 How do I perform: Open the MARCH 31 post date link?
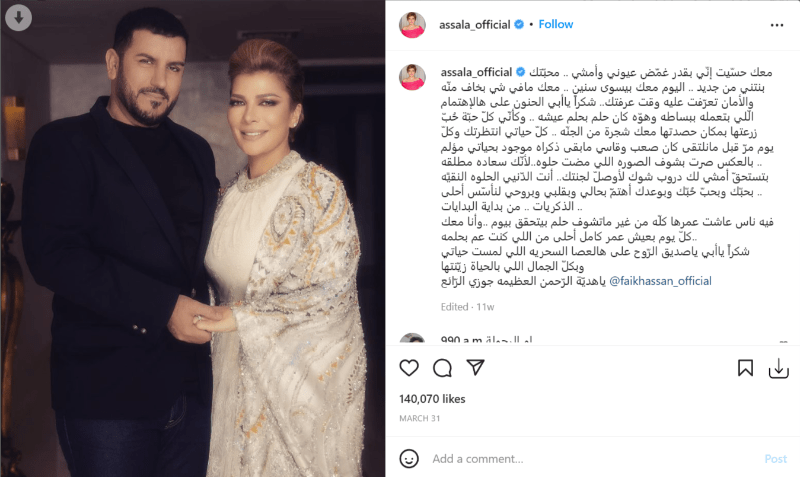coord(419,418)
